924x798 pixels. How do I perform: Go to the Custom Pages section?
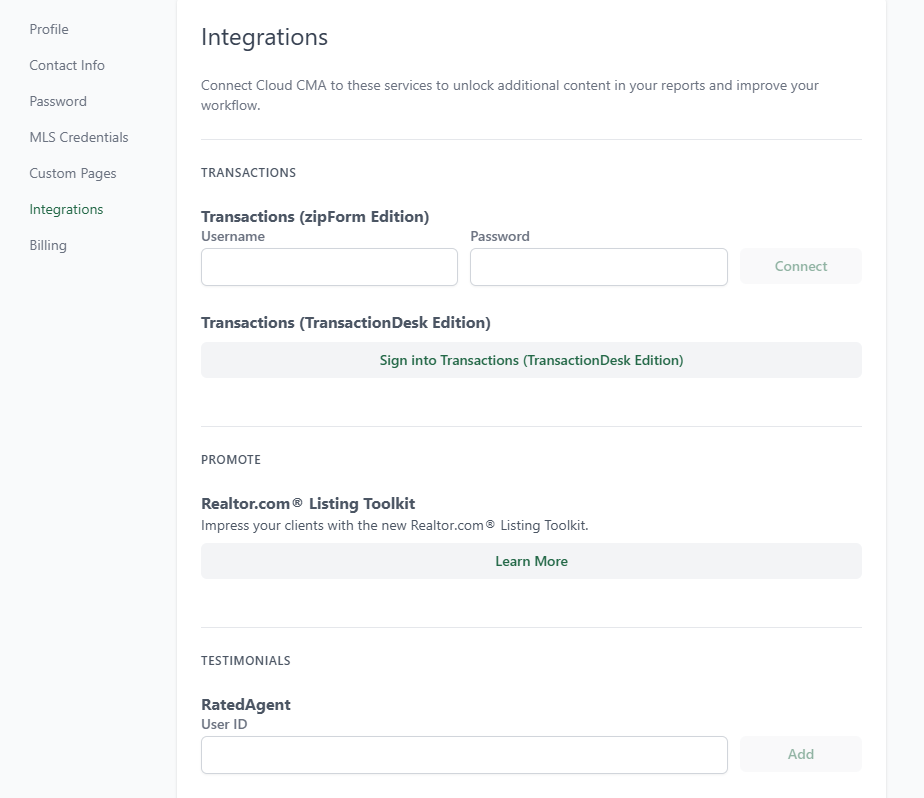click(x=72, y=173)
